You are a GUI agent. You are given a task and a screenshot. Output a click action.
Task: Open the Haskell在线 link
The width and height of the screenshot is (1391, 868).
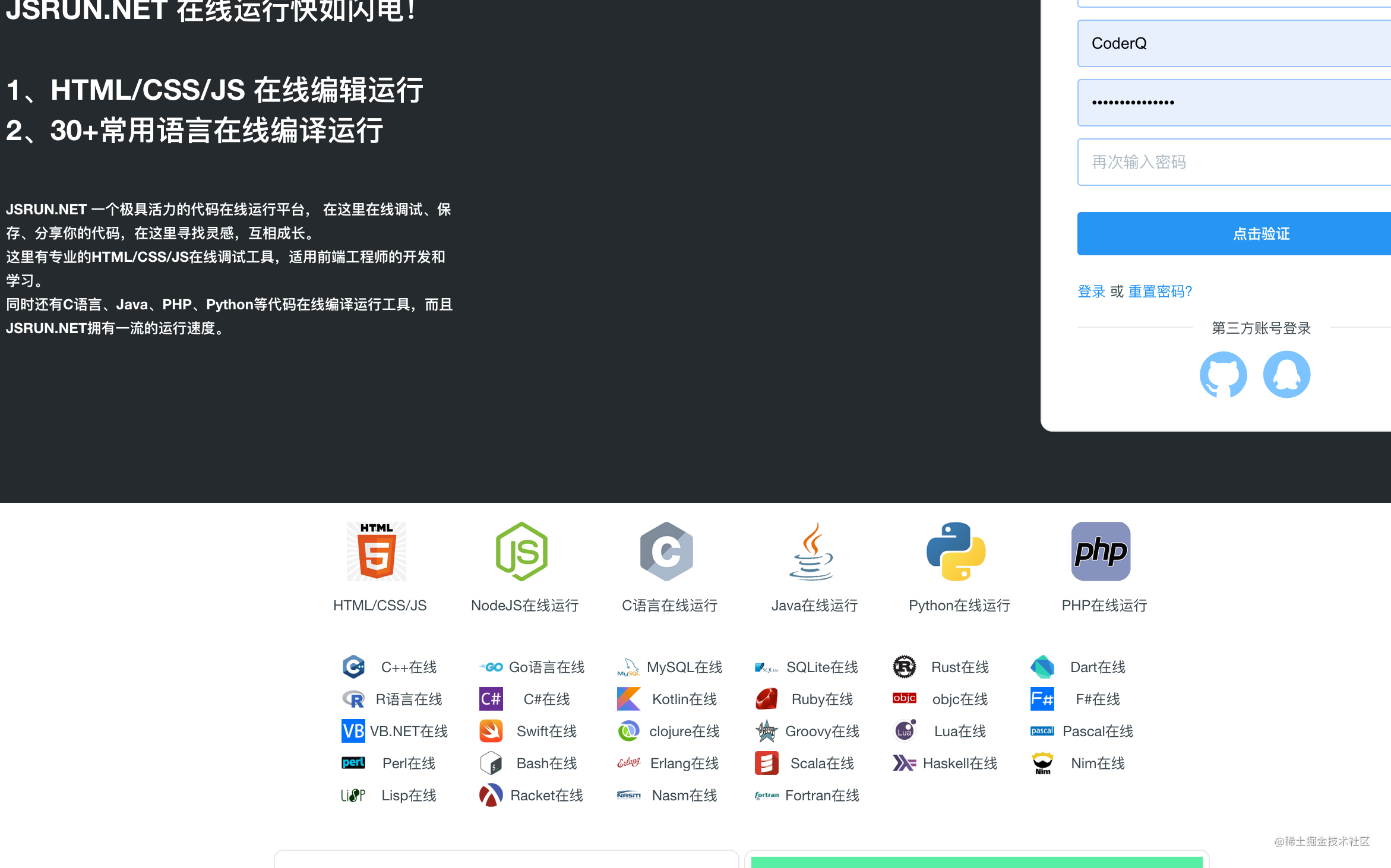tap(960, 764)
